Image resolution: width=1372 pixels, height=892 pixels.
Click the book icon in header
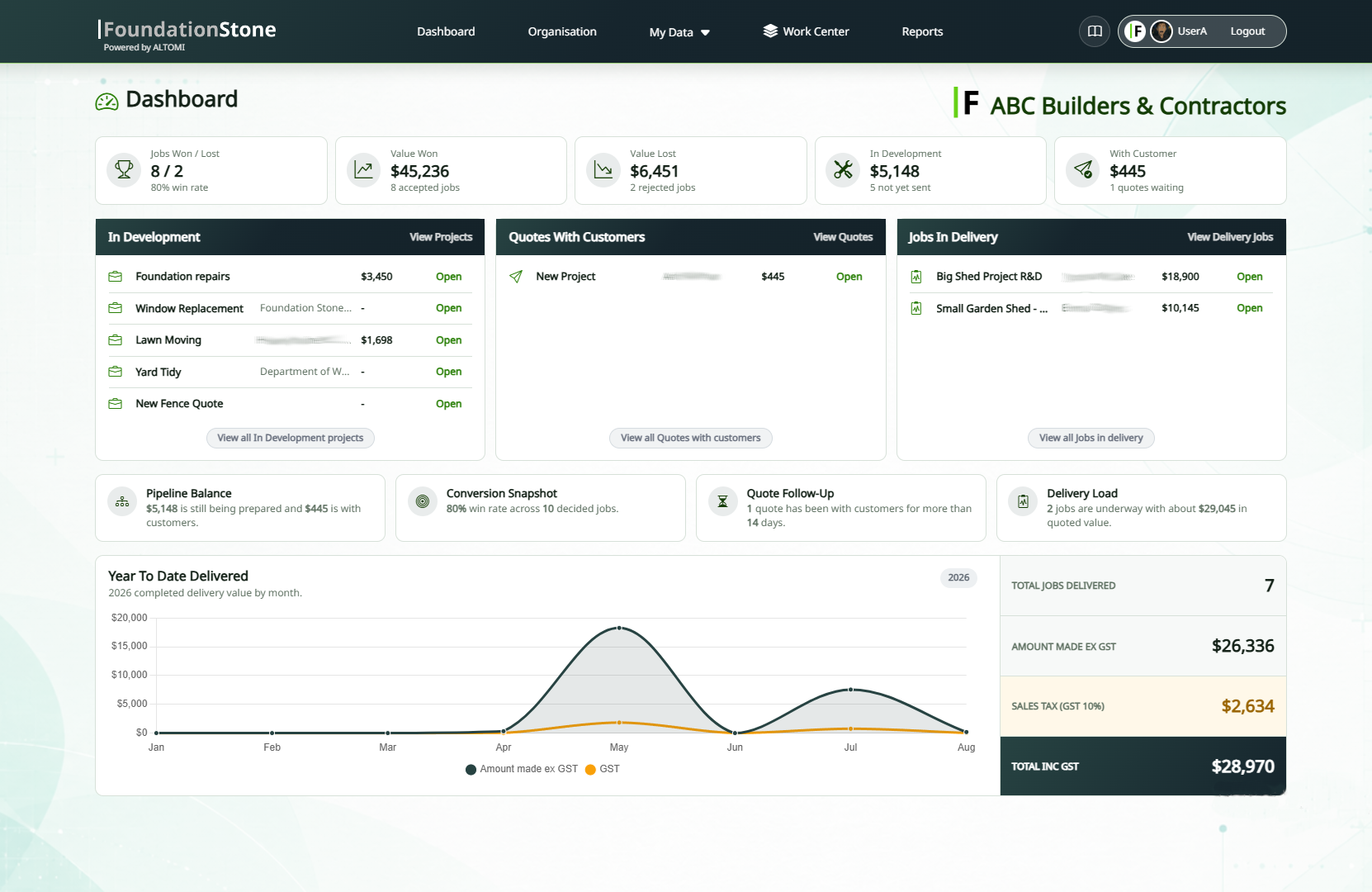pos(1095,31)
